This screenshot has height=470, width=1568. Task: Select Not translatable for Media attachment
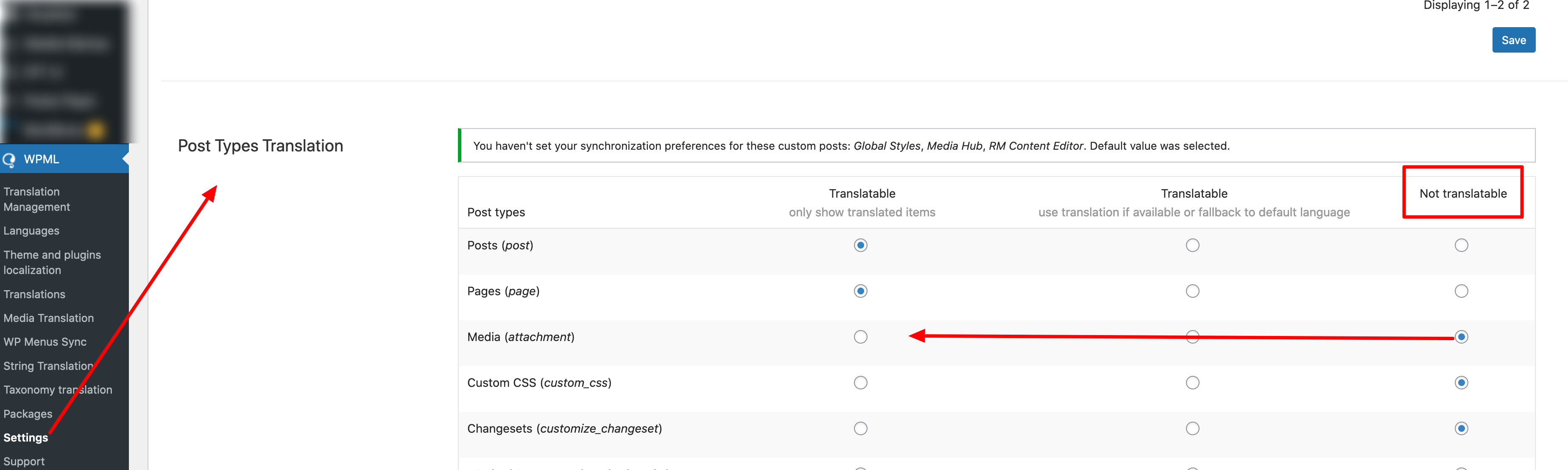click(x=1461, y=337)
